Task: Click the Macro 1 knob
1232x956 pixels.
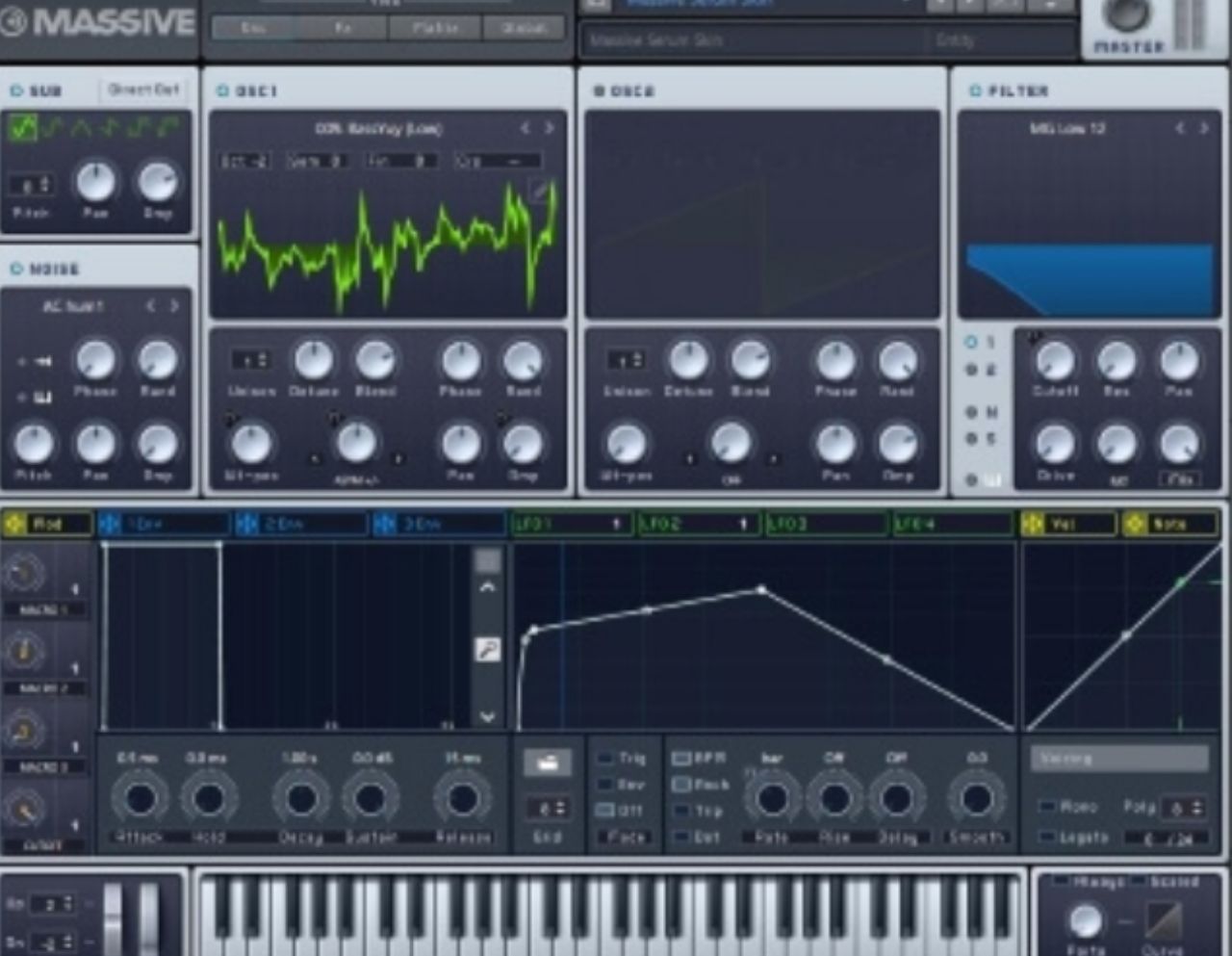Action: tap(21, 575)
